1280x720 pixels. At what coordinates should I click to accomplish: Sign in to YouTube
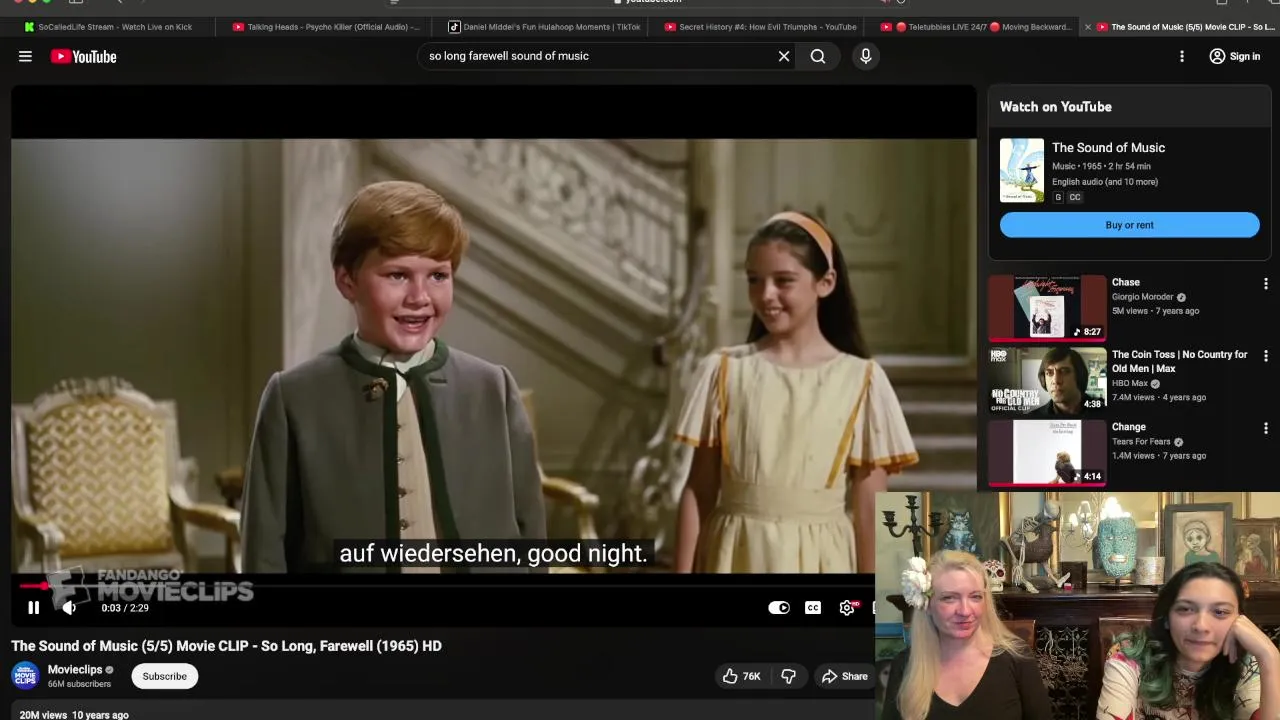pos(1235,57)
